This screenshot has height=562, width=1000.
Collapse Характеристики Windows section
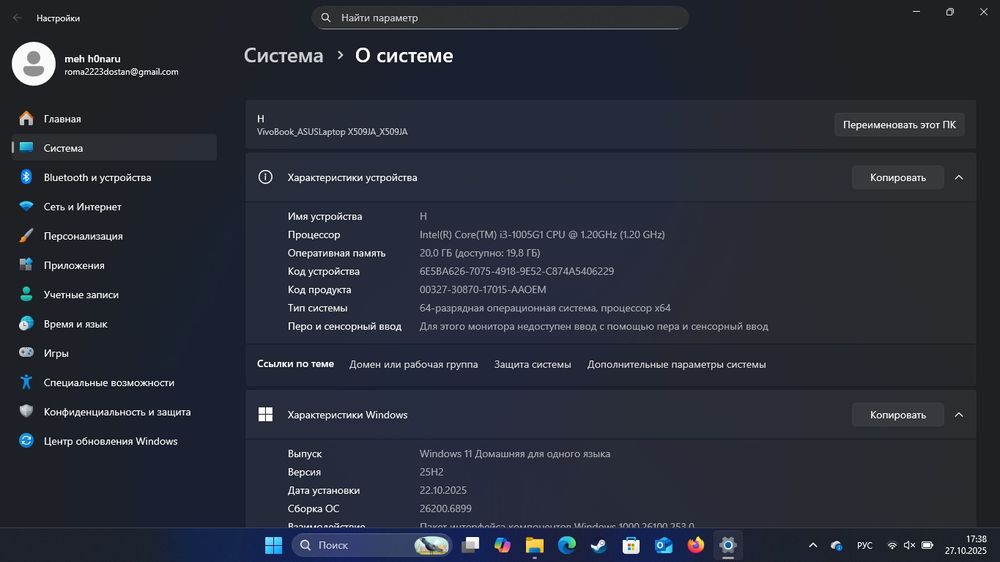pos(959,415)
